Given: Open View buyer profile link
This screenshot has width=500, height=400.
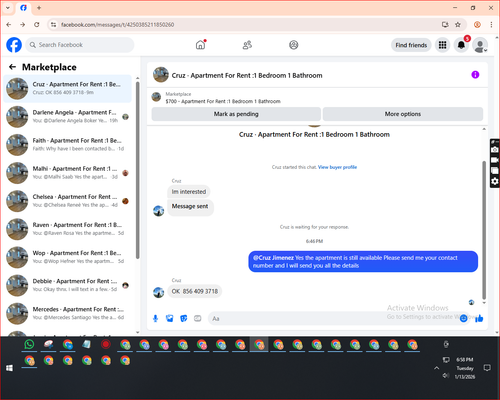Looking at the screenshot, I should coord(337,167).
